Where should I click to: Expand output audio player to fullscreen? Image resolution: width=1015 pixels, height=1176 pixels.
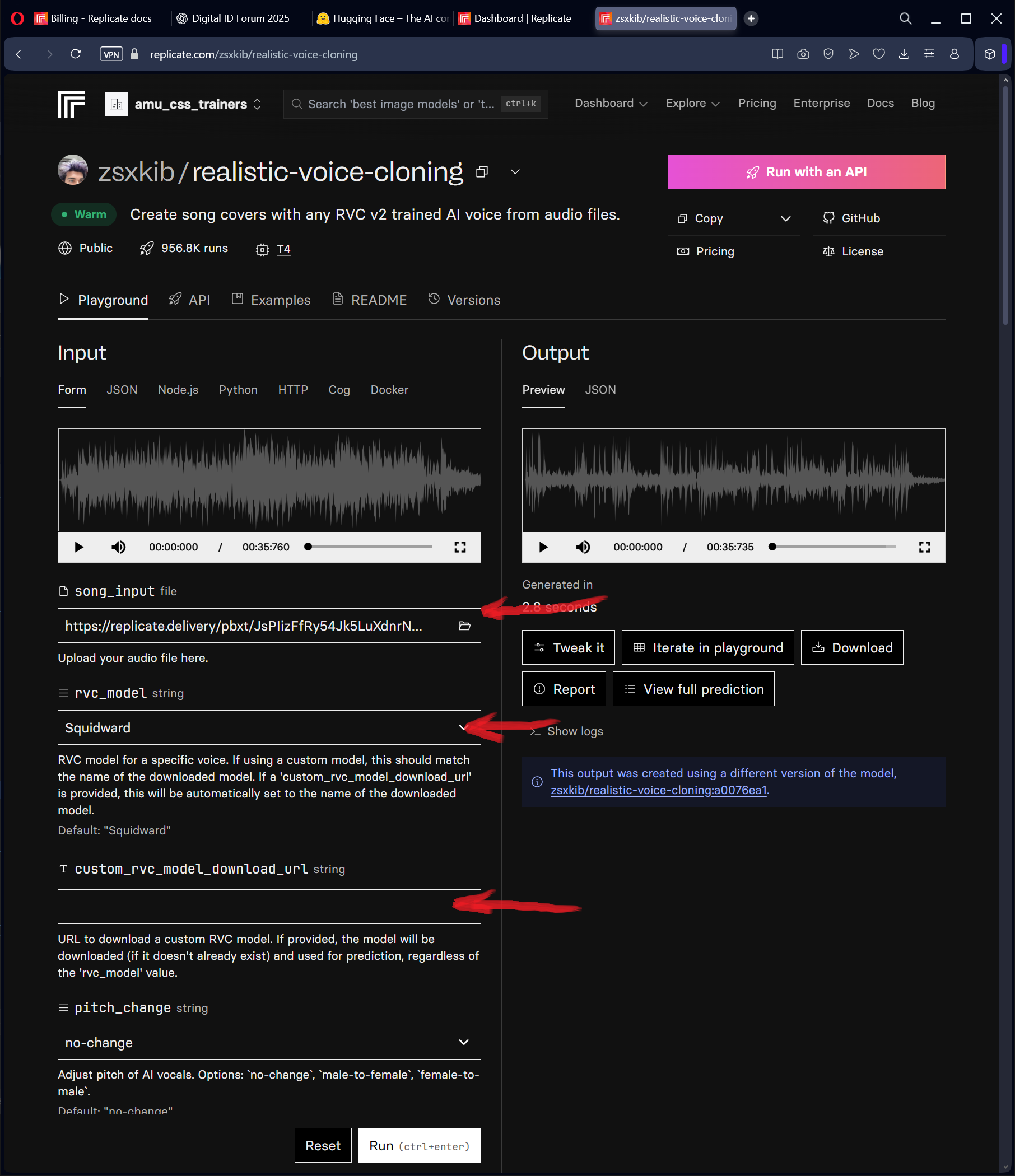(x=924, y=547)
